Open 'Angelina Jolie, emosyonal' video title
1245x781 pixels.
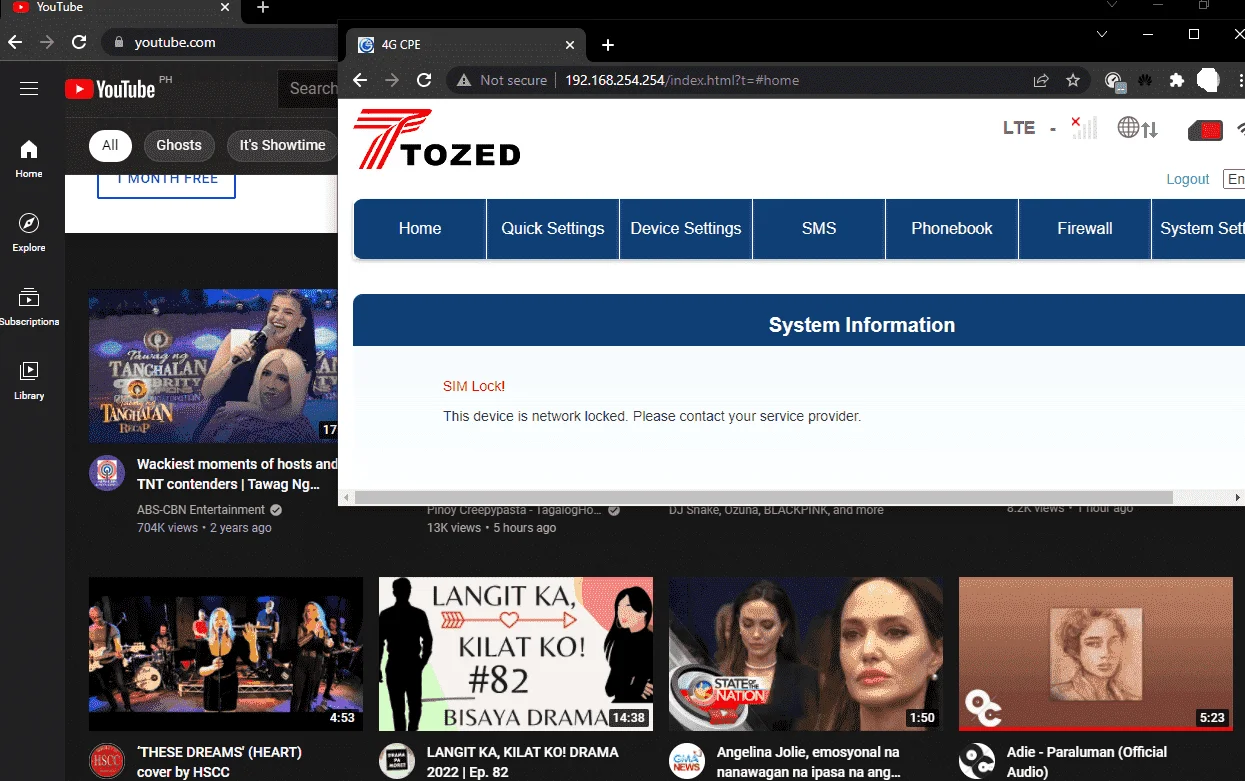[808, 762]
